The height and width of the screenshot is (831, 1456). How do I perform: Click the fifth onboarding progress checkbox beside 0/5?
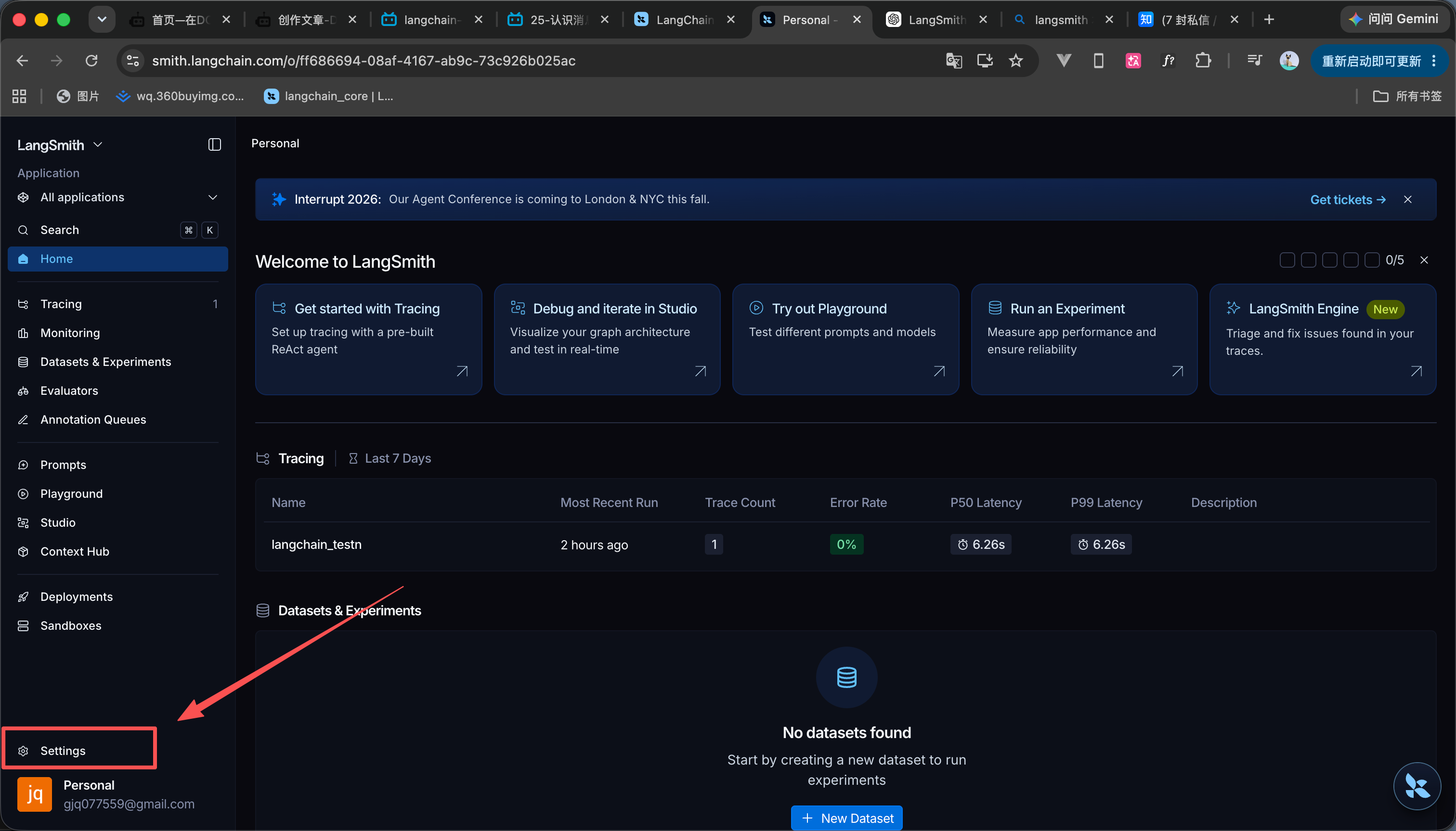click(x=1372, y=260)
